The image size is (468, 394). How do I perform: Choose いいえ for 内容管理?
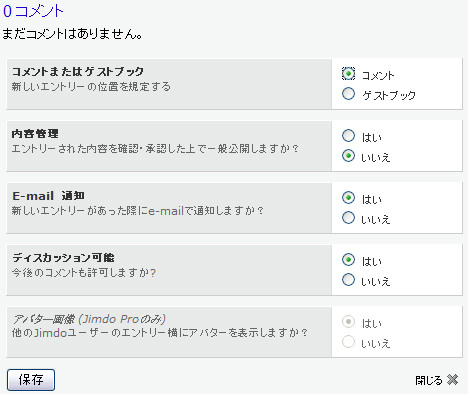[348, 156]
